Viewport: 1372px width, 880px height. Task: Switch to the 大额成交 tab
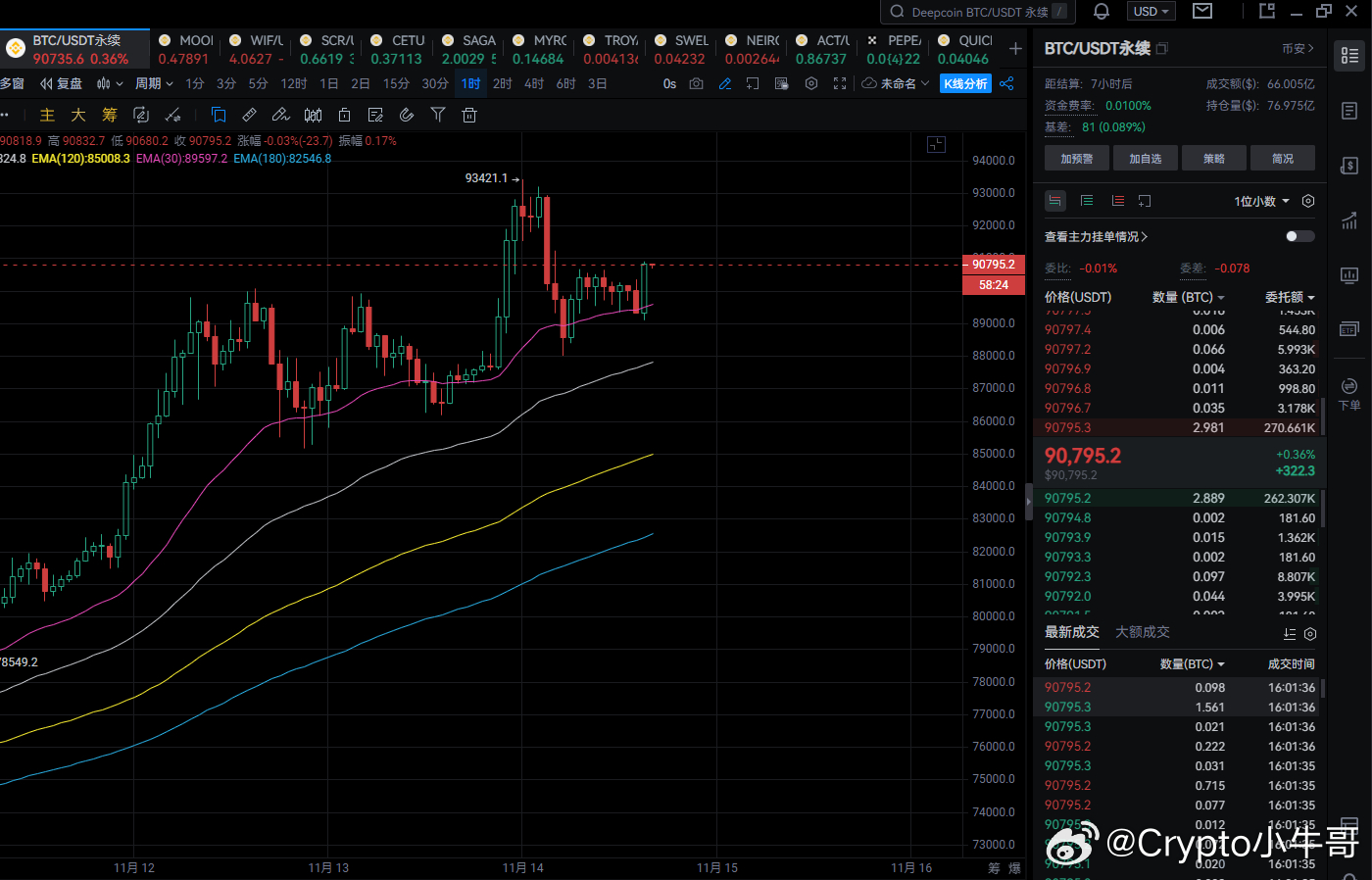[x=1143, y=632]
